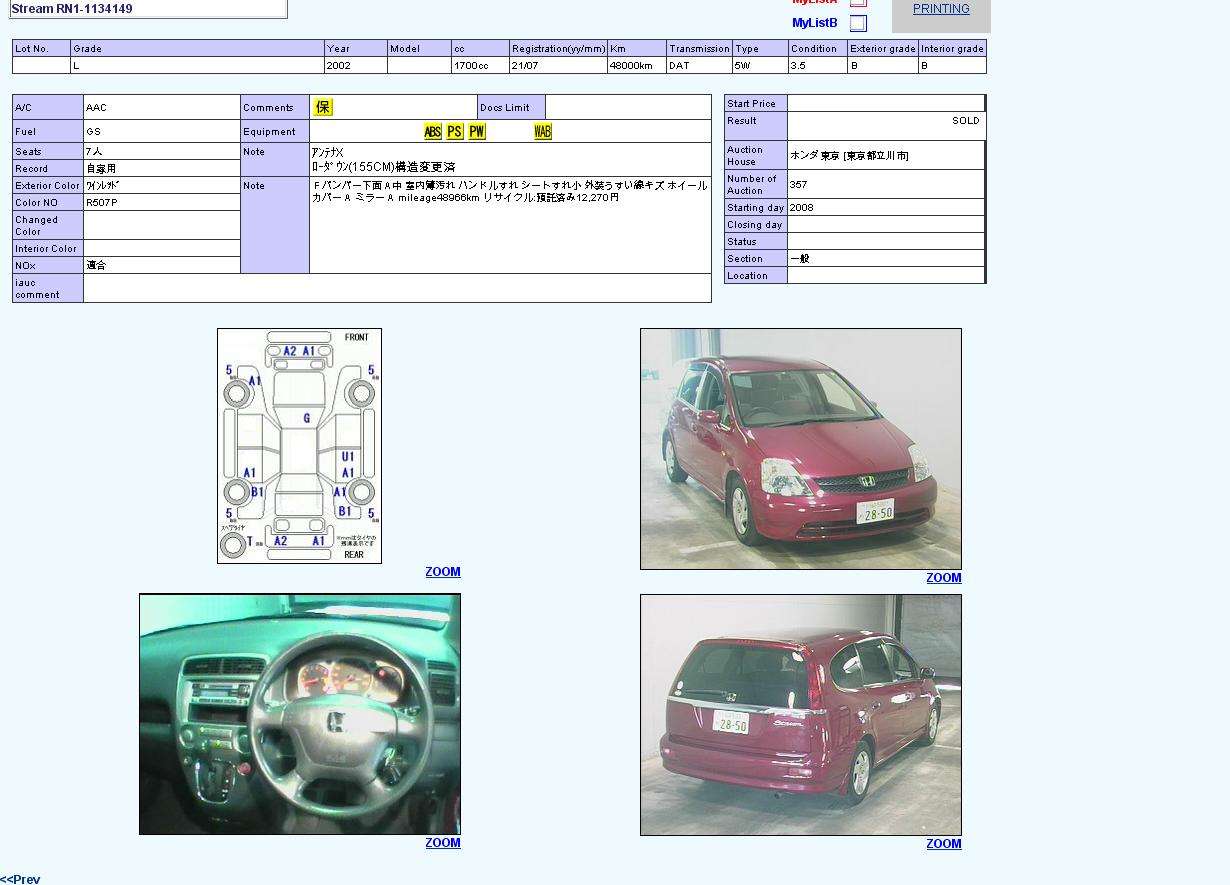Click the PW equipment icon

(477, 132)
